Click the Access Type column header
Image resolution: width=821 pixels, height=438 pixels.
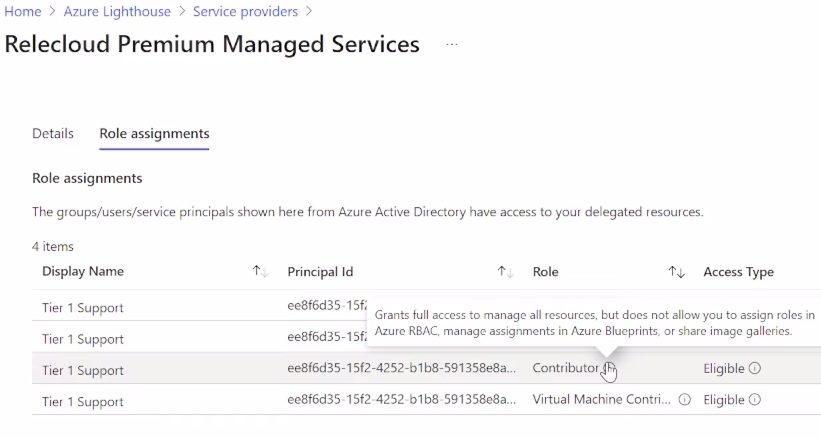click(738, 272)
